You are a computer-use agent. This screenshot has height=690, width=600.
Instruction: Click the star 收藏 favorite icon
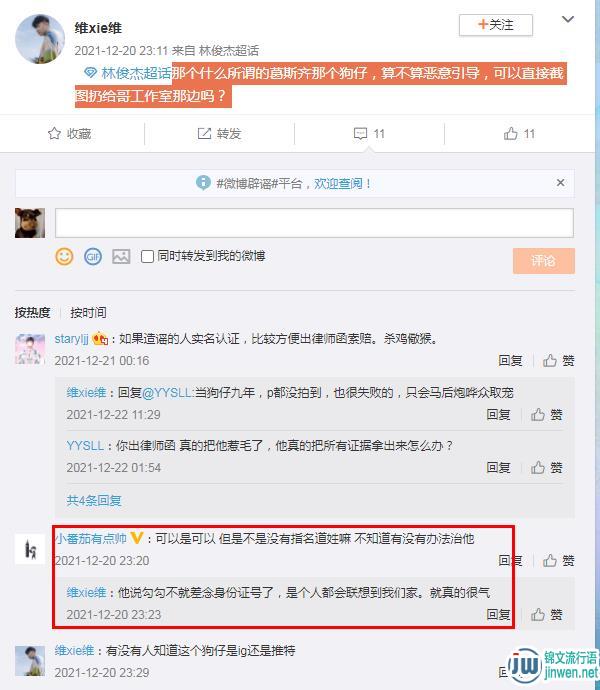54,133
